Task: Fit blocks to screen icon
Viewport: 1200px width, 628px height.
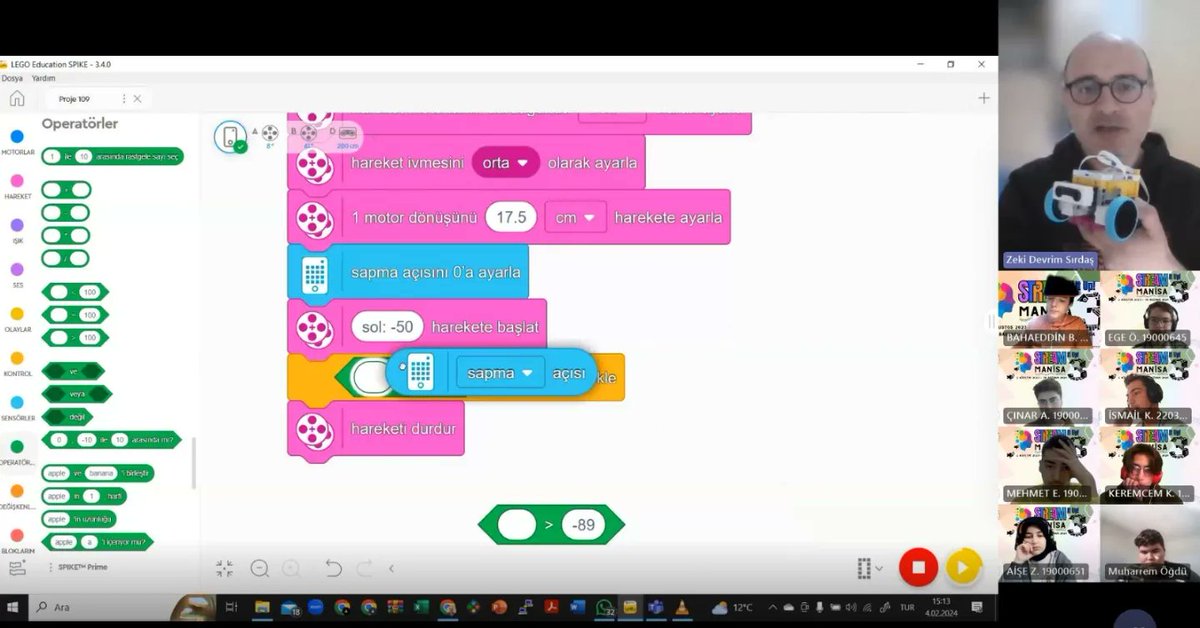Action: click(224, 568)
